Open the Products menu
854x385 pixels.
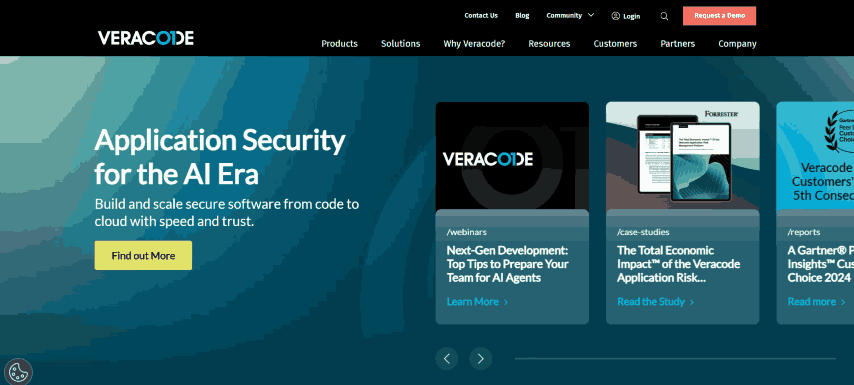339,44
